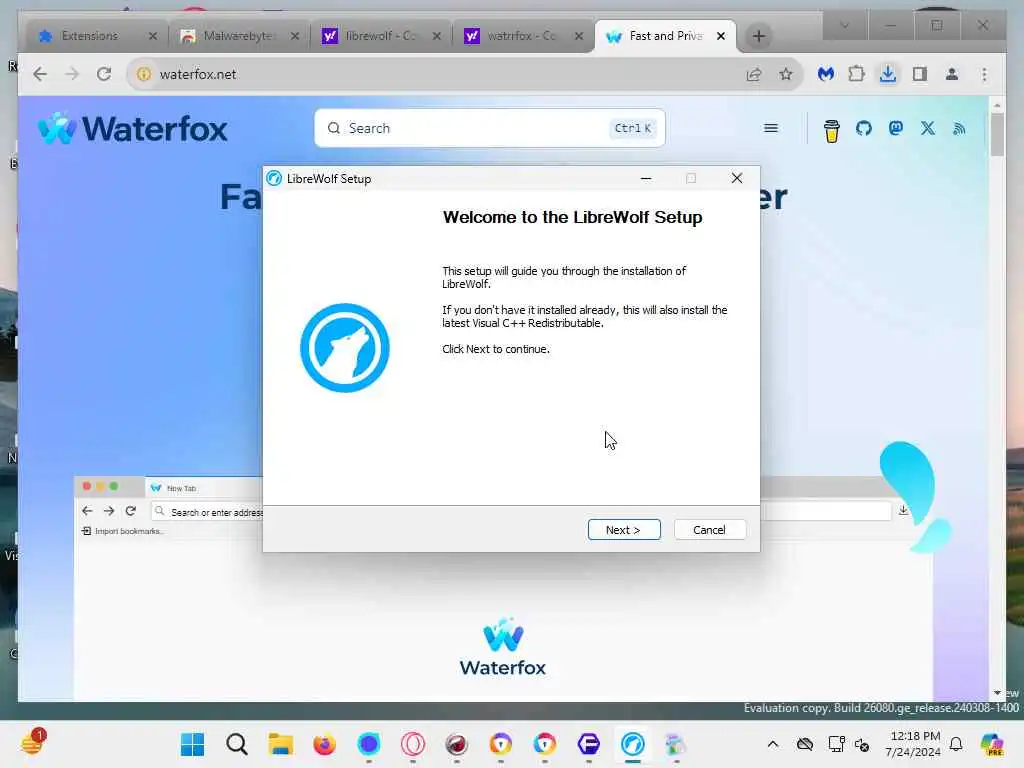Open the Waterfox Mastodon icon
1024x768 pixels.
pos(895,129)
